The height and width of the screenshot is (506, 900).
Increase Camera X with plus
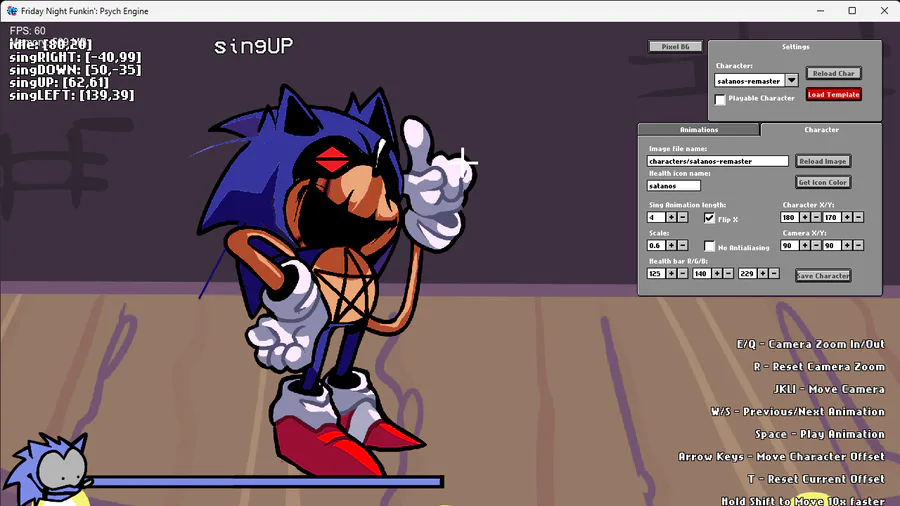pyautogui.click(x=805, y=246)
